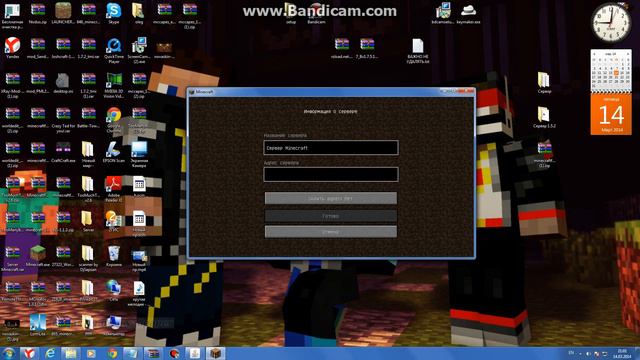Focus the empty server address field

pyautogui.click(x=331, y=174)
